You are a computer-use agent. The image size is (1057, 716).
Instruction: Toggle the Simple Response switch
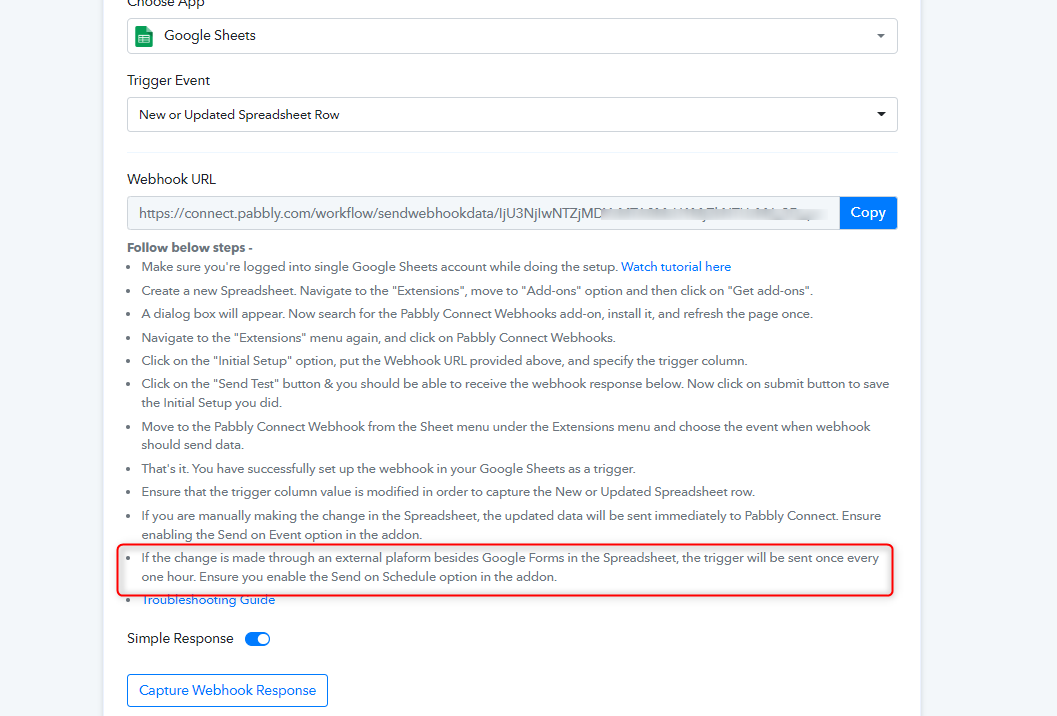tap(258, 639)
